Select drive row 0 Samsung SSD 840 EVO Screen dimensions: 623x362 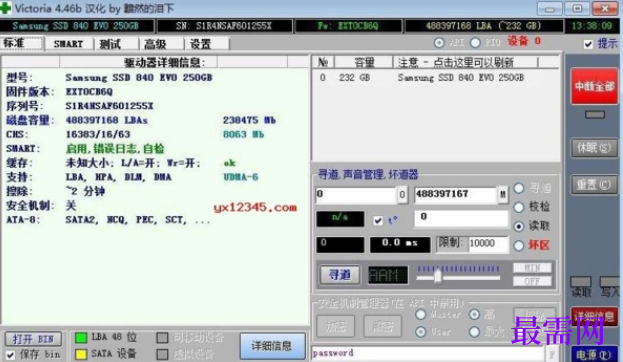tap(435, 77)
